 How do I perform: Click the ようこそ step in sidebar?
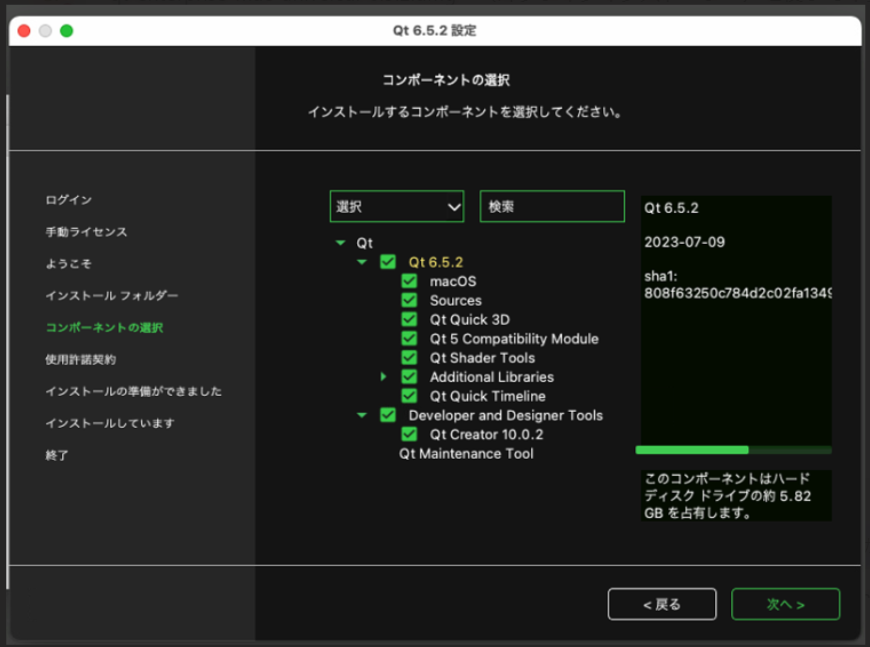coord(69,264)
